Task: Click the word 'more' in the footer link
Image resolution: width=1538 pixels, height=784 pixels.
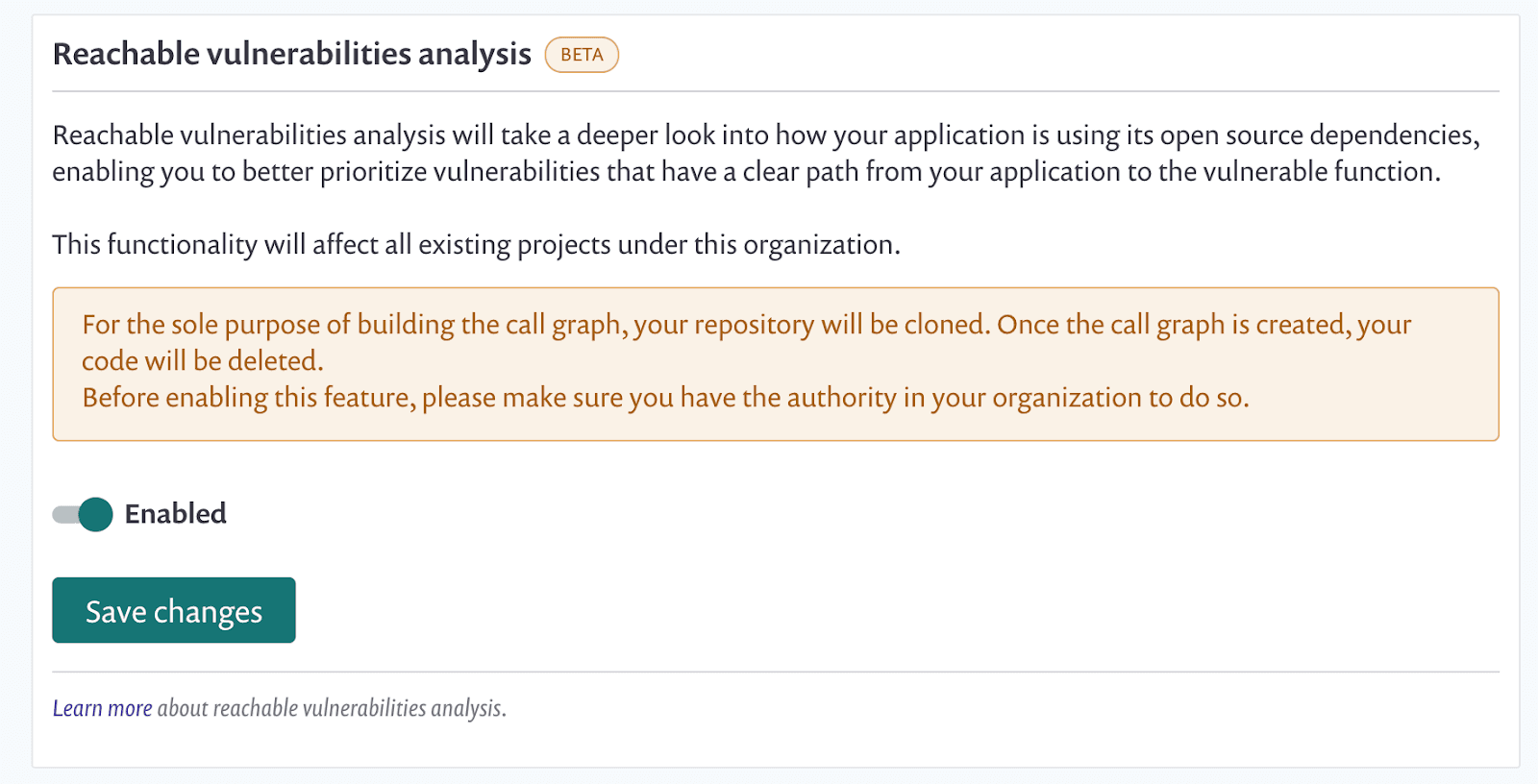Action: coord(130,708)
